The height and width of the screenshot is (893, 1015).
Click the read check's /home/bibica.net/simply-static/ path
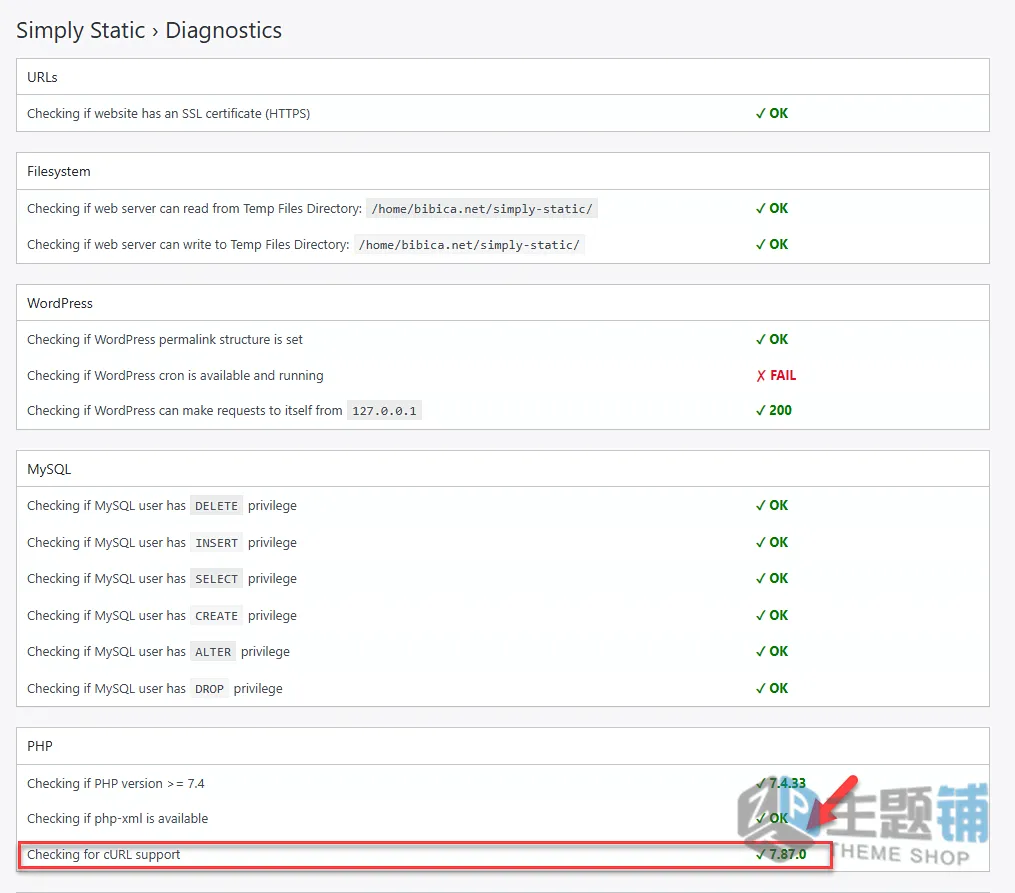click(482, 208)
